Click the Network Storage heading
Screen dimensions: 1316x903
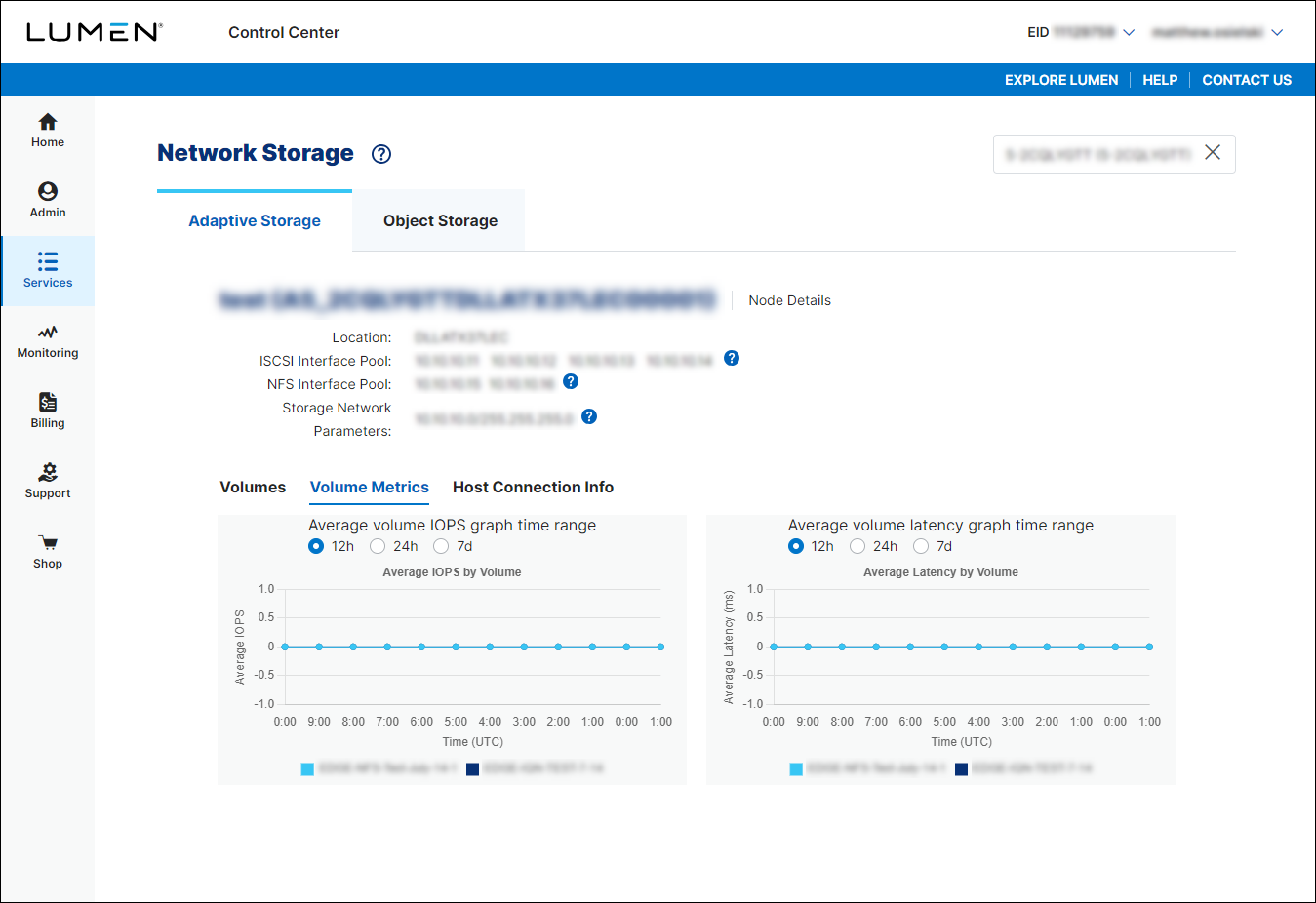[x=256, y=153]
